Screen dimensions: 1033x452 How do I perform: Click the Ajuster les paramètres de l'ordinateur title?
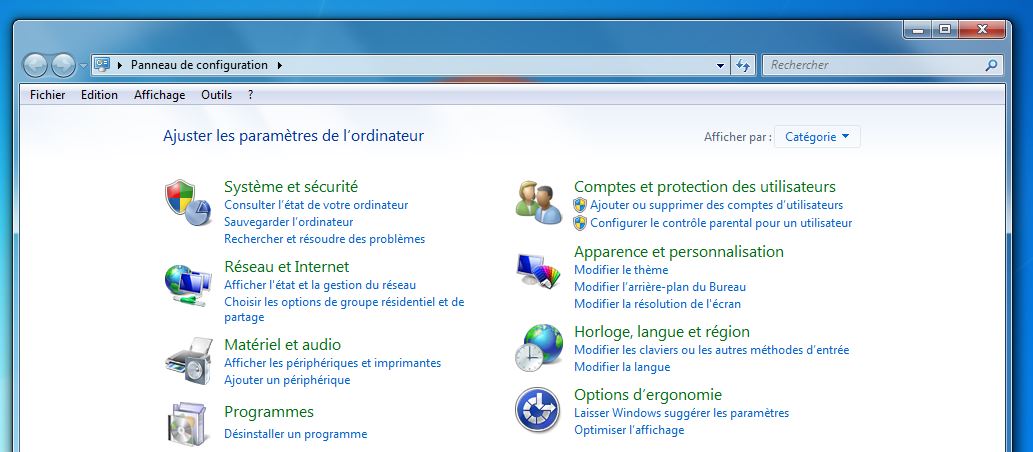pyautogui.click(x=293, y=136)
